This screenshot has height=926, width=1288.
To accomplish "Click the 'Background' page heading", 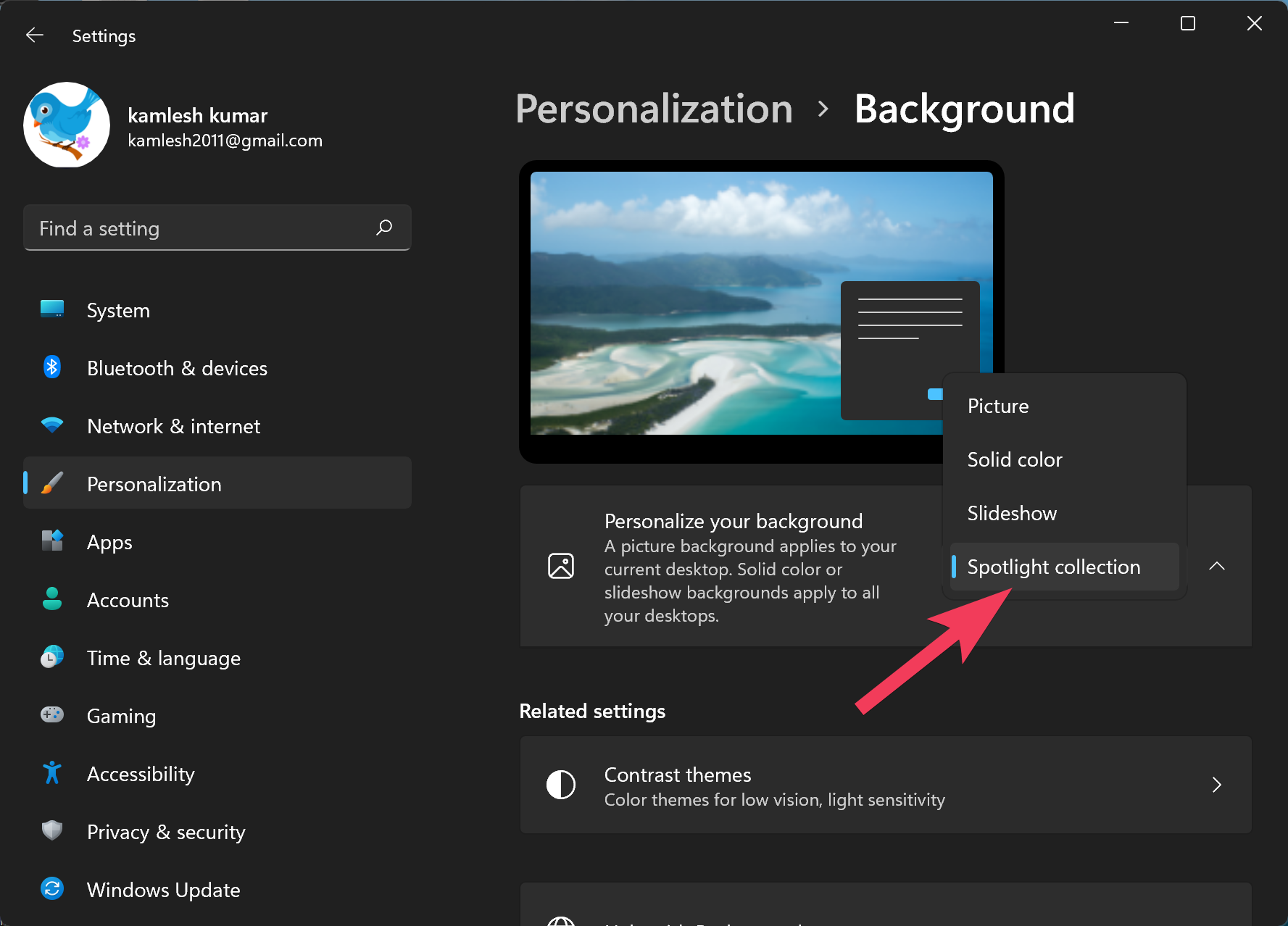I will [965, 109].
